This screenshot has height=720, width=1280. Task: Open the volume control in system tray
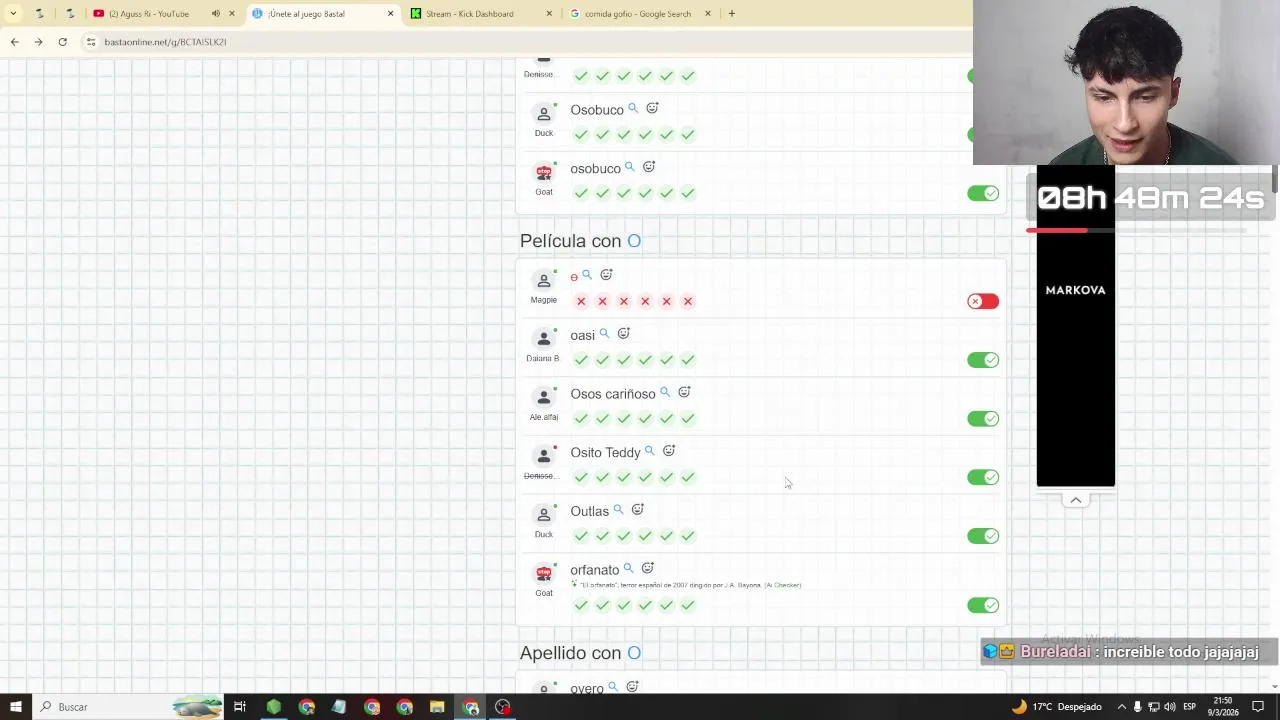(x=1170, y=707)
